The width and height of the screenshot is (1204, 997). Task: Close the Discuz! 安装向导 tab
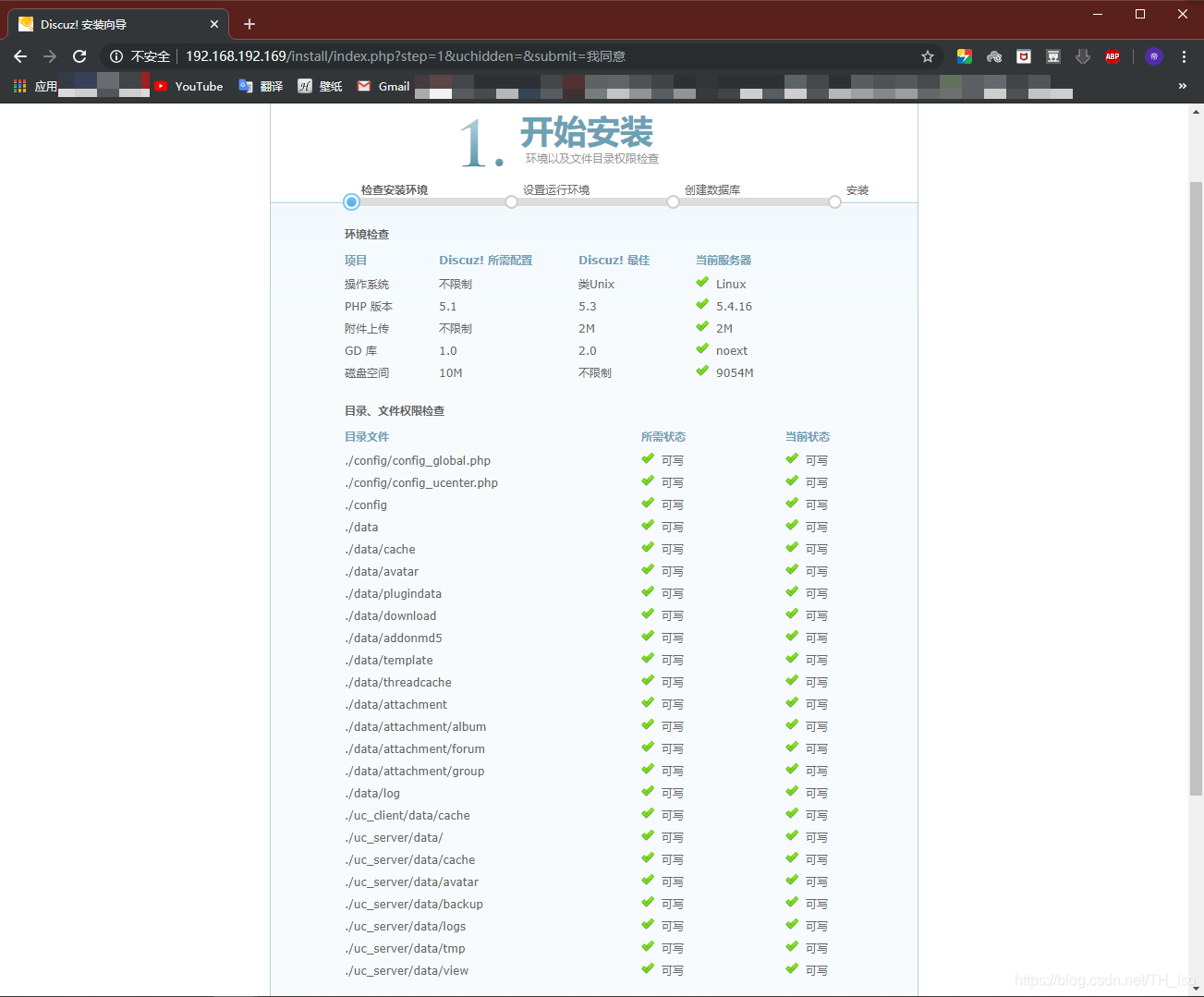point(214,24)
